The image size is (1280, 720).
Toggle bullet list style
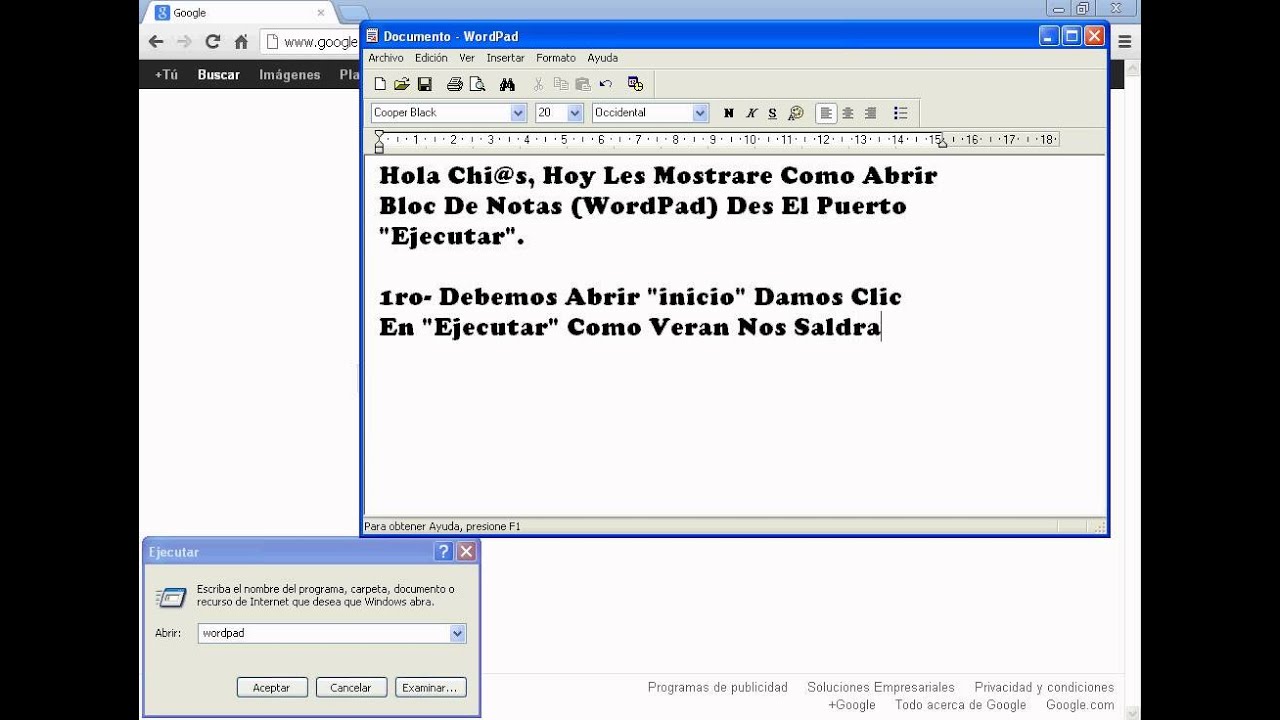click(900, 113)
